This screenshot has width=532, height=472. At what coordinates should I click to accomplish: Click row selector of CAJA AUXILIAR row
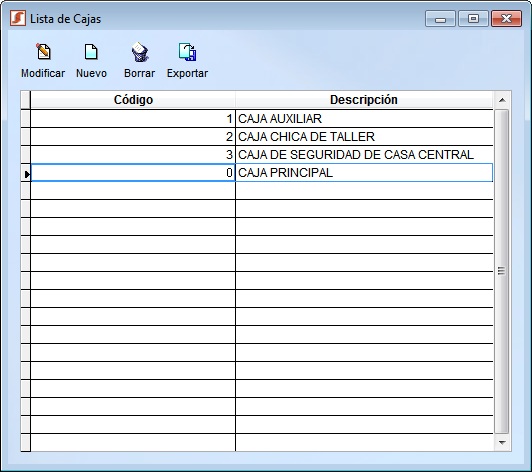pos(25,119)
